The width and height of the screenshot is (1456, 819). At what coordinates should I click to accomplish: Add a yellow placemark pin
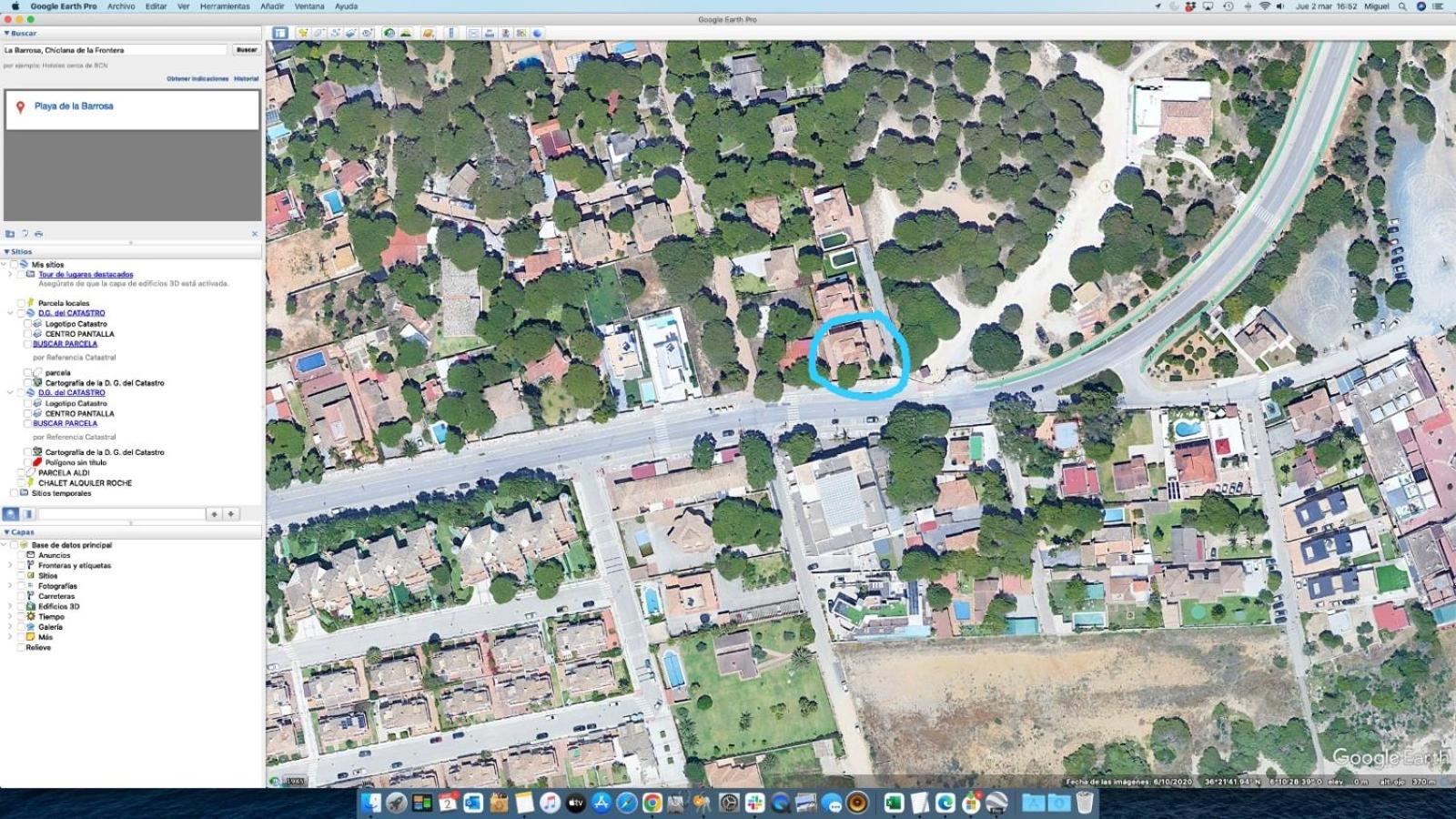point(303,33)
